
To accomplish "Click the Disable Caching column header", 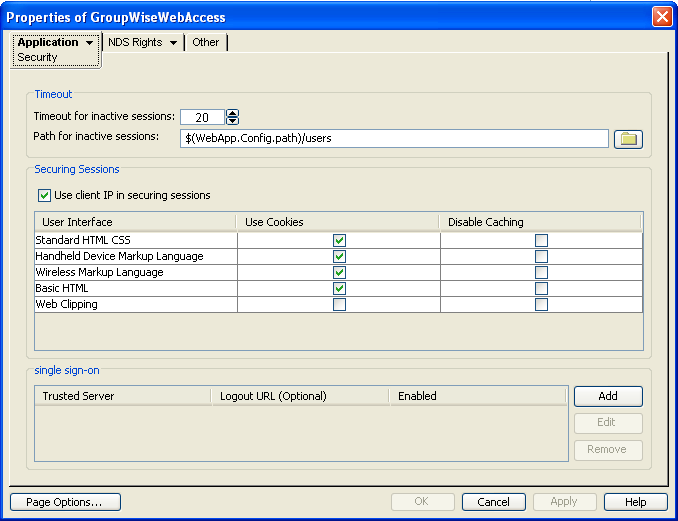I will pyautogui.click(x=540, y=222).
